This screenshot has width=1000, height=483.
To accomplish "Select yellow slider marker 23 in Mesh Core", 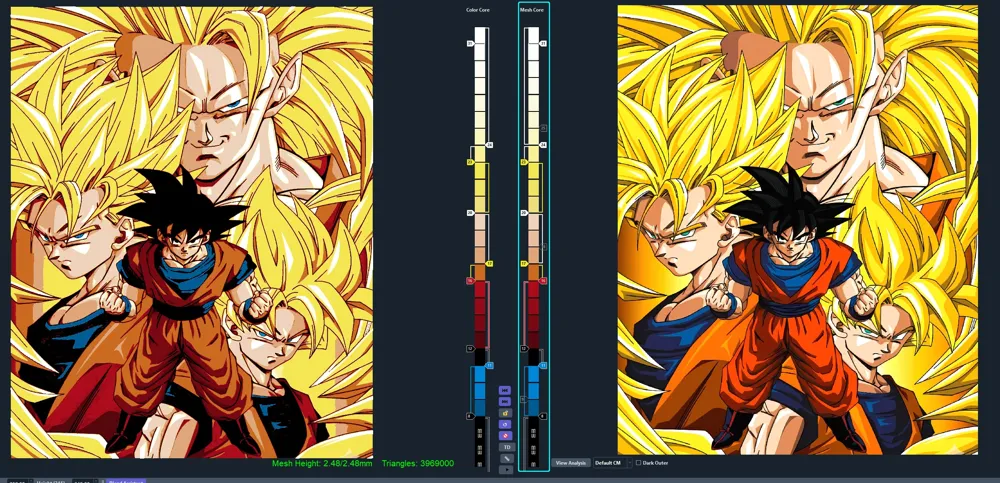I will (x=524, y=163).
